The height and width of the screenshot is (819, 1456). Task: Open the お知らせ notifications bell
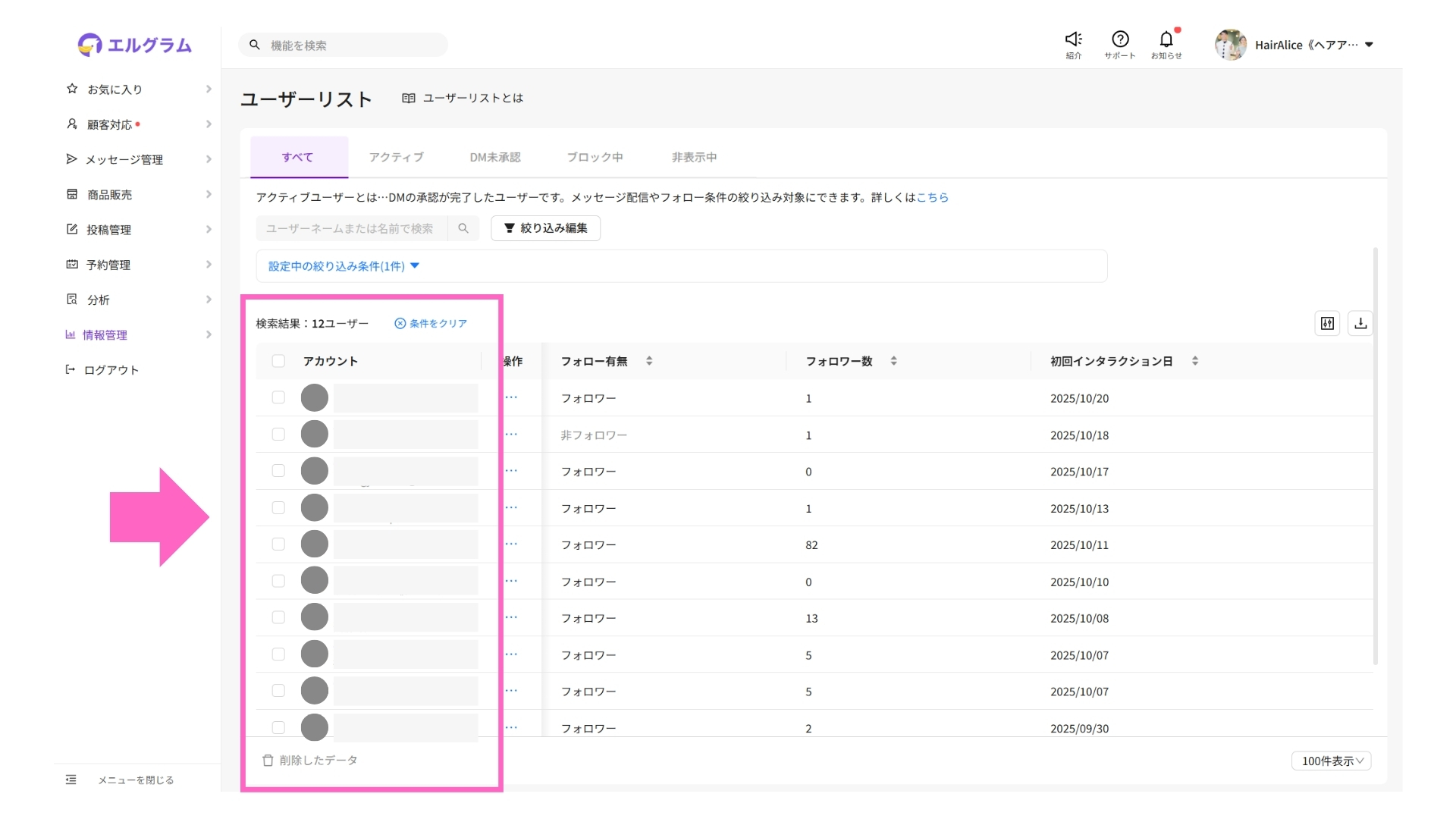(1166, 39)
